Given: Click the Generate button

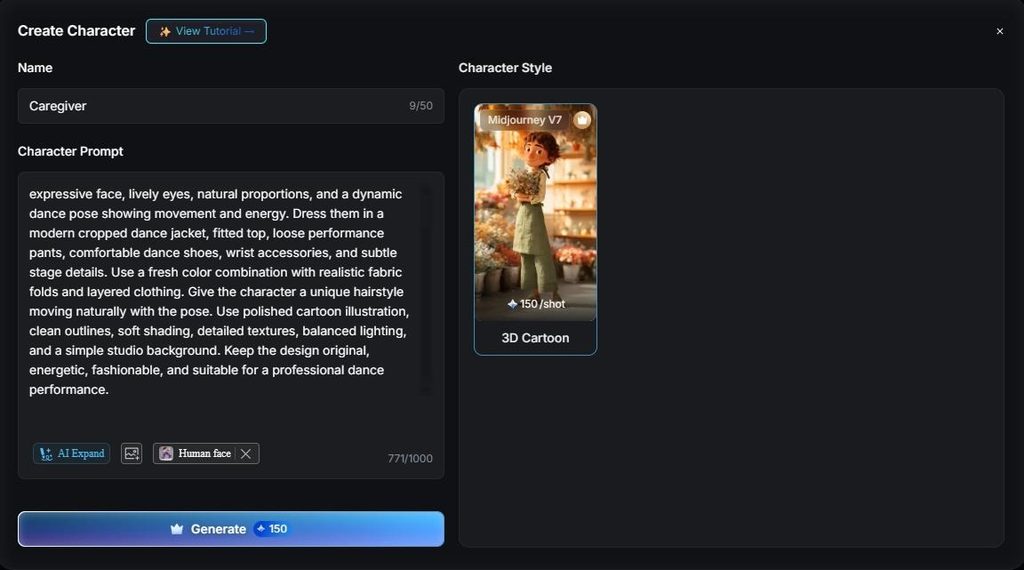Looking at the screenshot, I should pos(231,529).
